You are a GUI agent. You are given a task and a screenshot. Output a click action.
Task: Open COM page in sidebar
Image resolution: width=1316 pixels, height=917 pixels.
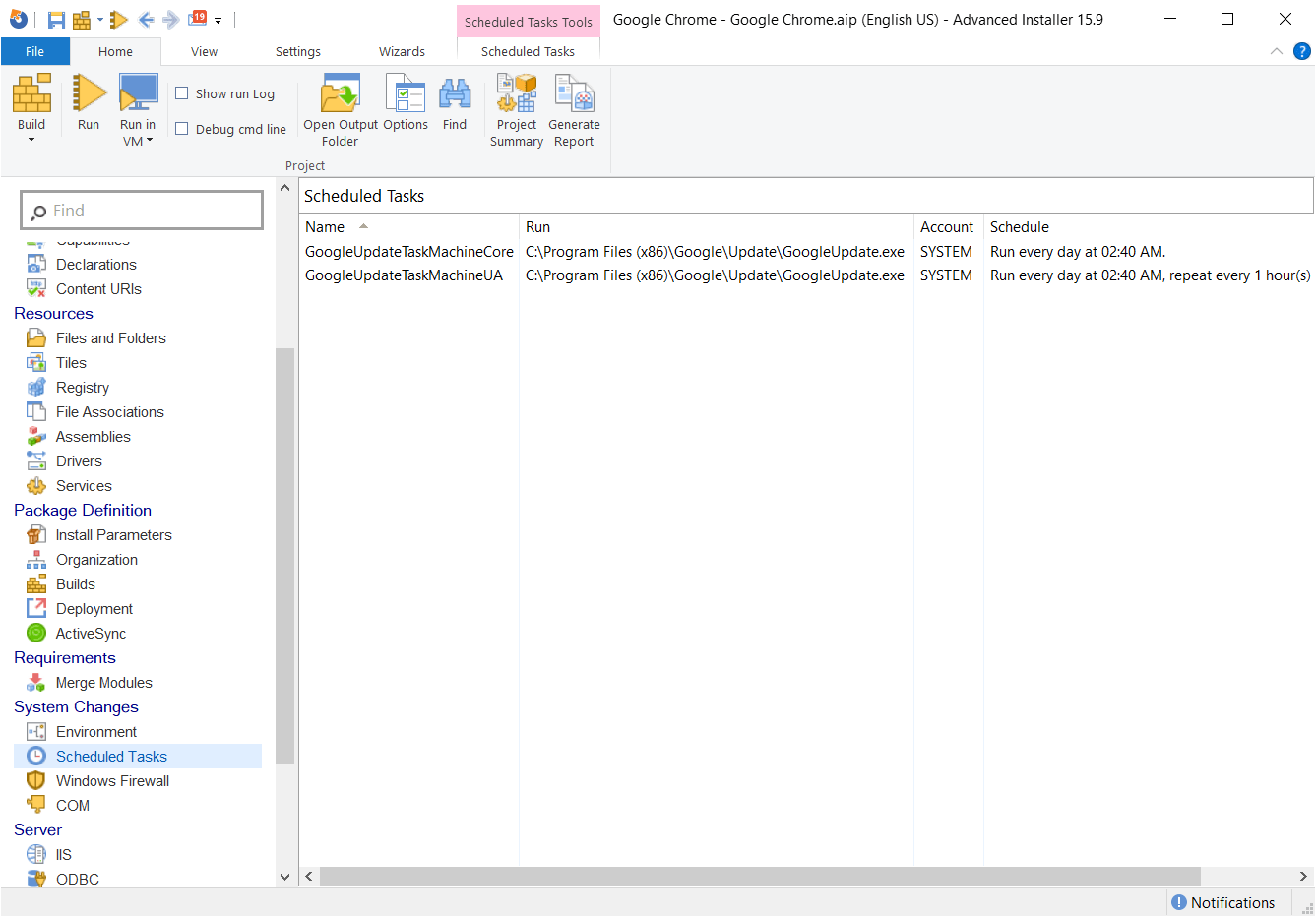coord(73,805)
